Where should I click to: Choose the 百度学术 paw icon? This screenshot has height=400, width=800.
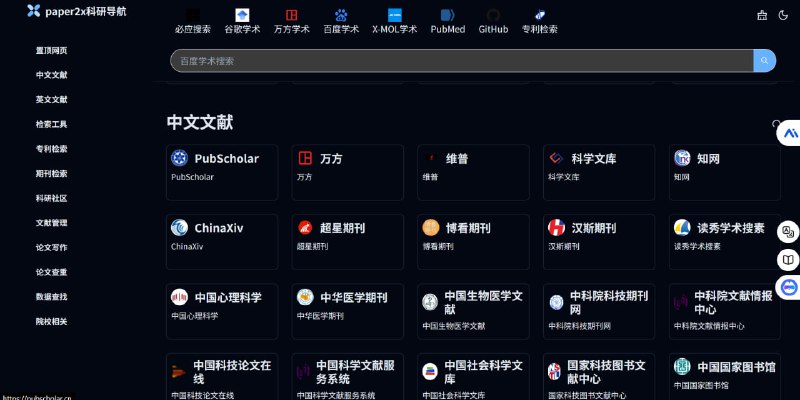(341, 16)
